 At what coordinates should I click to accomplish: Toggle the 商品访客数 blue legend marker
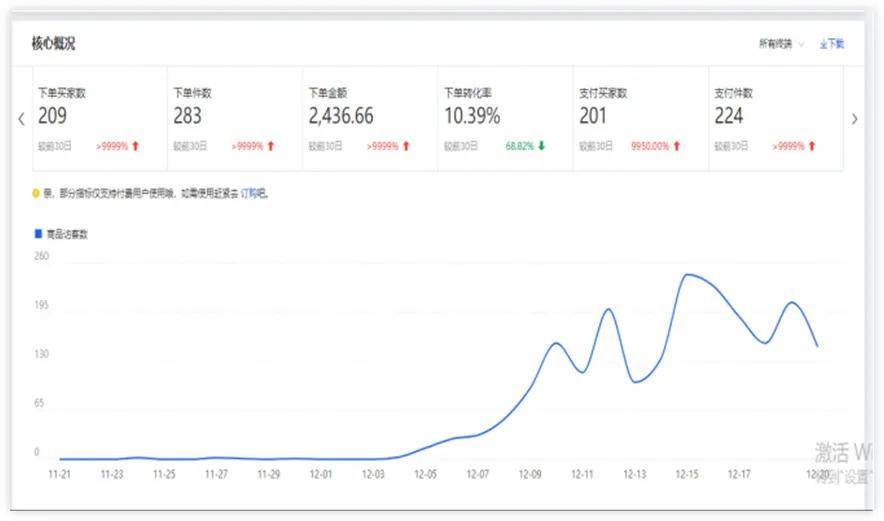point(38,234)
